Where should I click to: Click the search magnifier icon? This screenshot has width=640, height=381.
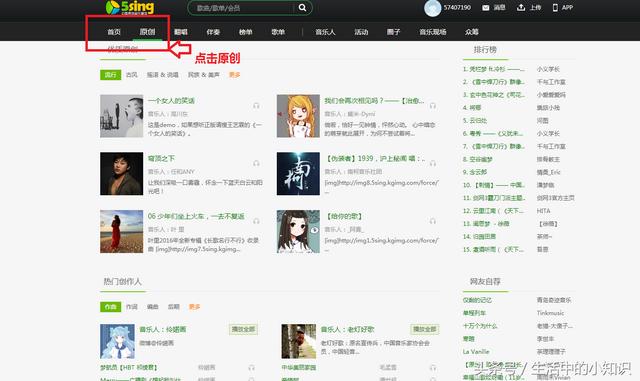302,7
